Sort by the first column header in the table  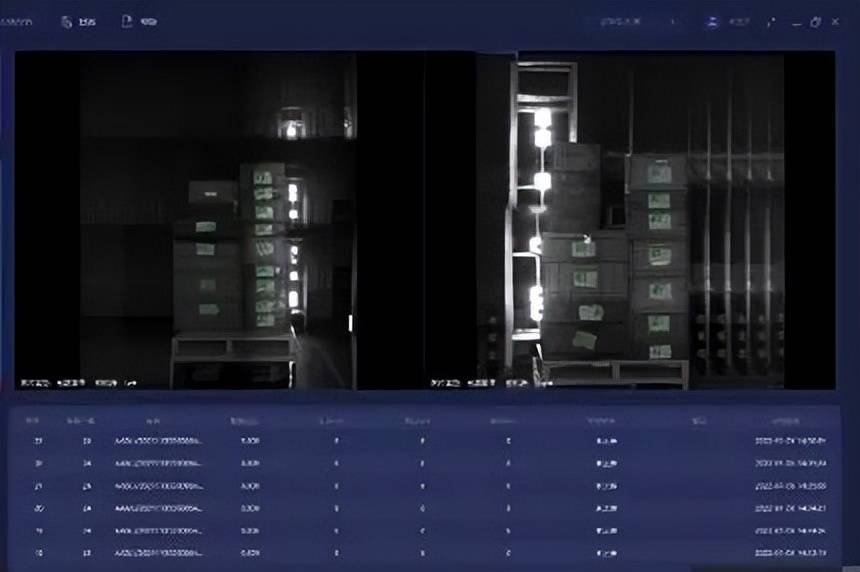[32, 421]
